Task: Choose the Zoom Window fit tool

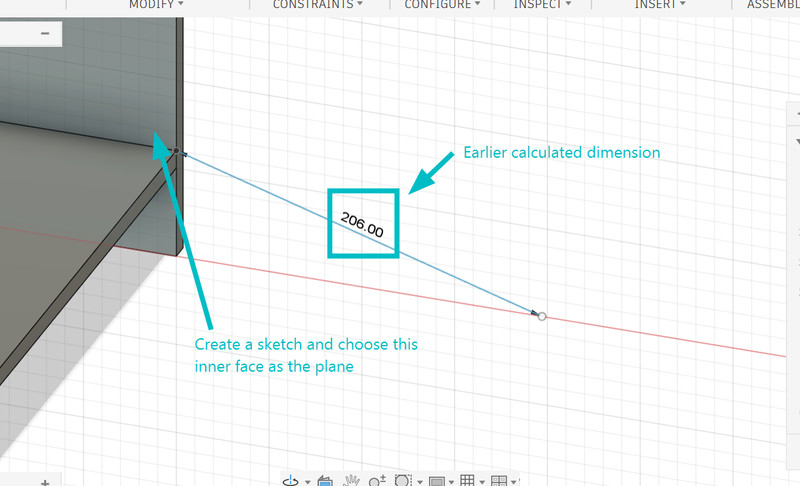Action: pos(403,481)
